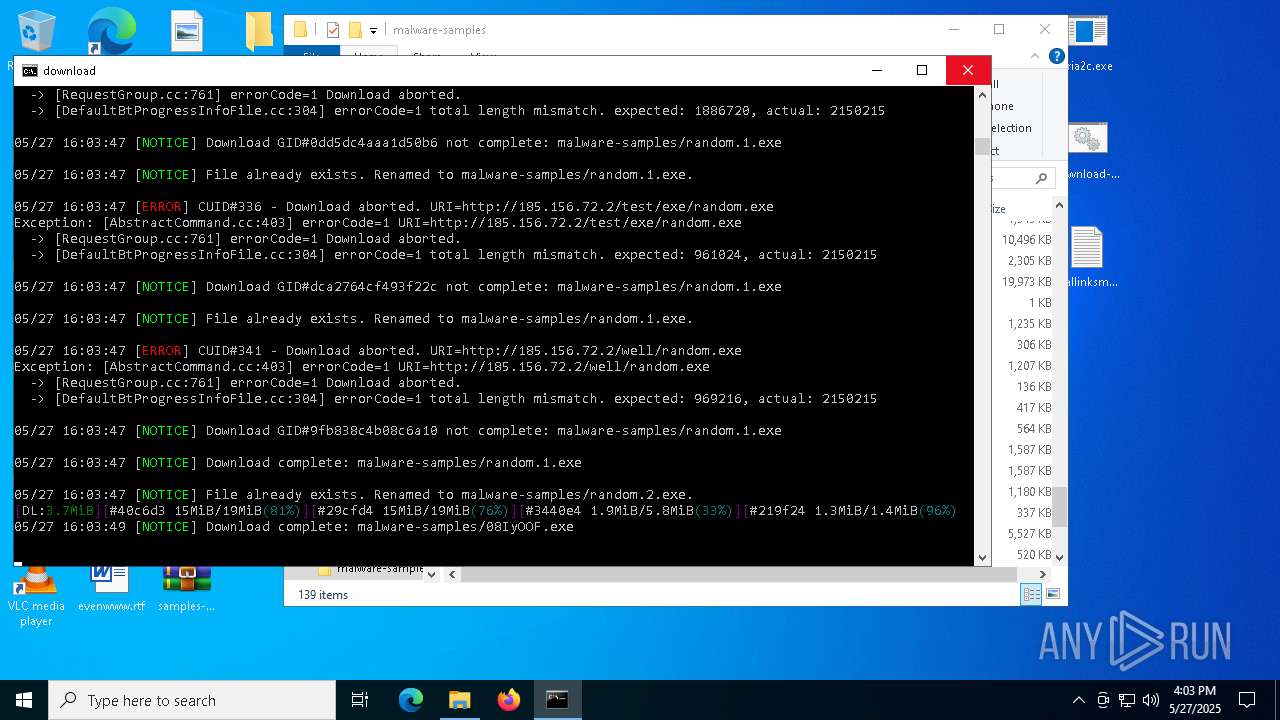Select the command prompt taskbar icon

tap(557, 700)
